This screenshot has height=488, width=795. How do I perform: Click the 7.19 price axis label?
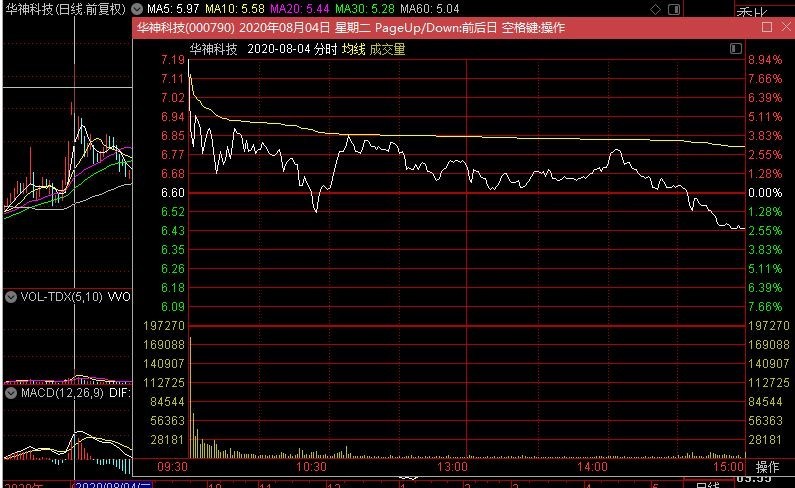click(x=172, y=60)
